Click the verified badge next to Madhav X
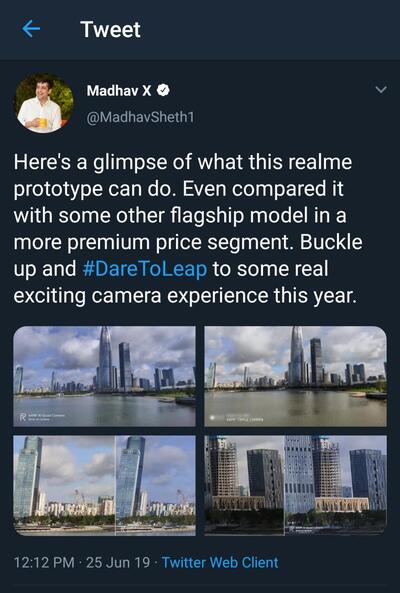This screenshot has height=593, width=400. click(x=163, y=90)
